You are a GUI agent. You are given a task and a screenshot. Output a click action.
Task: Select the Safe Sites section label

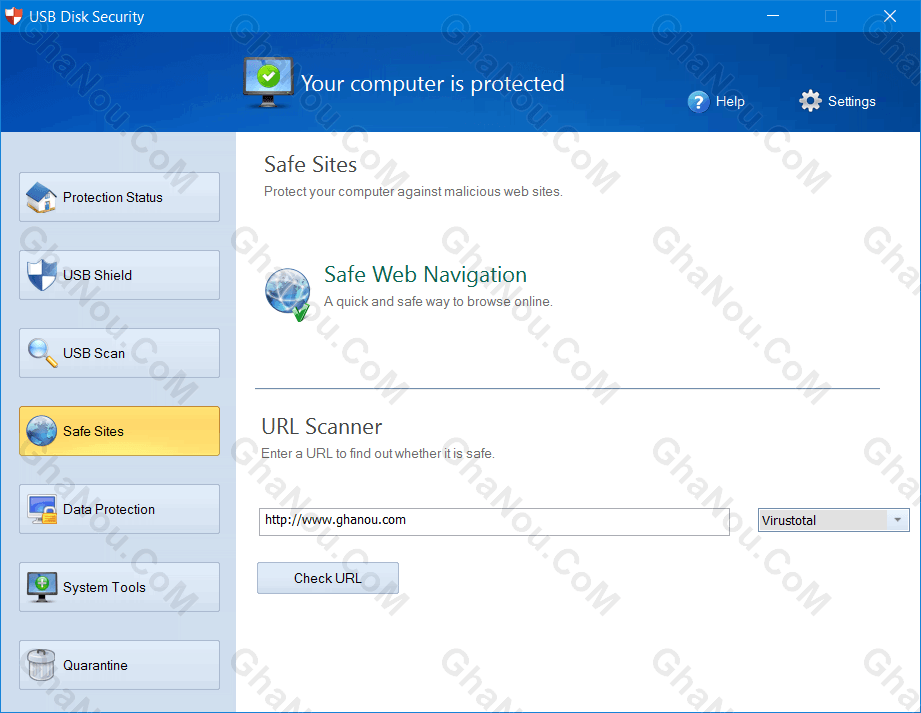93,431
